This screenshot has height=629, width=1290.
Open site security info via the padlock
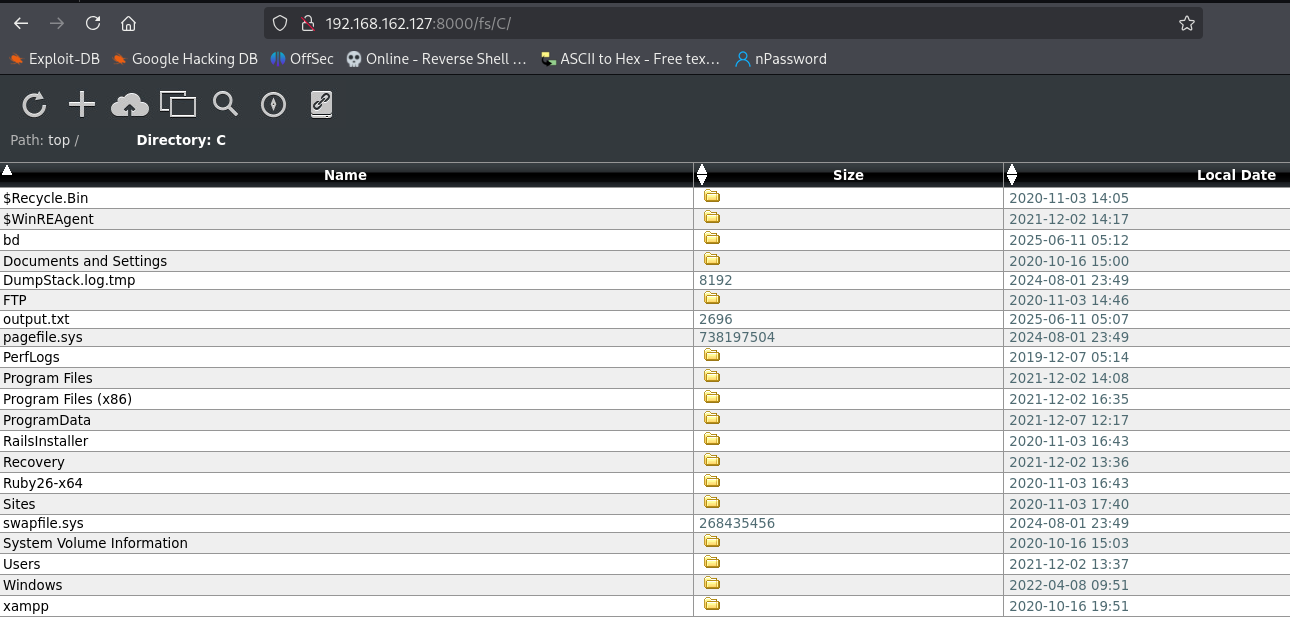pyautogui.click(x=308, y=22)
